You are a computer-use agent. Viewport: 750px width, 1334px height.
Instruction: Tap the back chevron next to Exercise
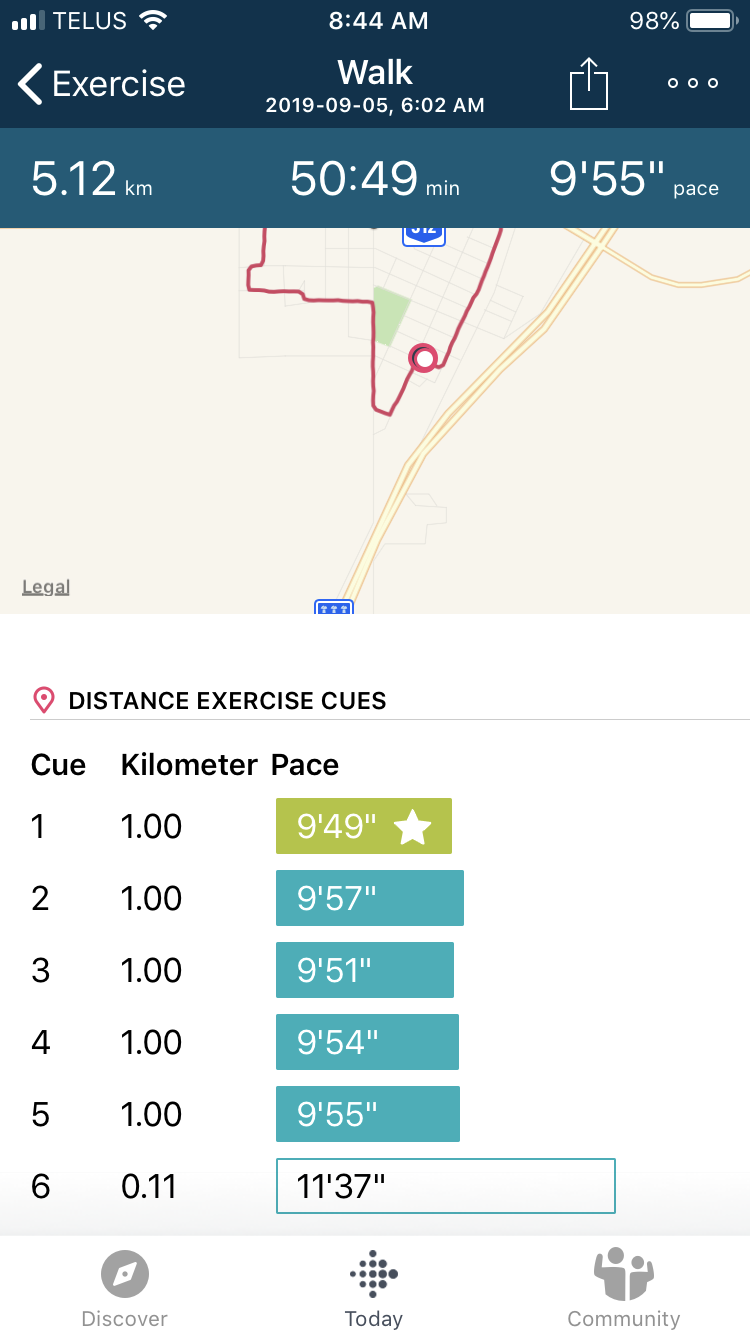pyautogui.click(x=31, y=84)
